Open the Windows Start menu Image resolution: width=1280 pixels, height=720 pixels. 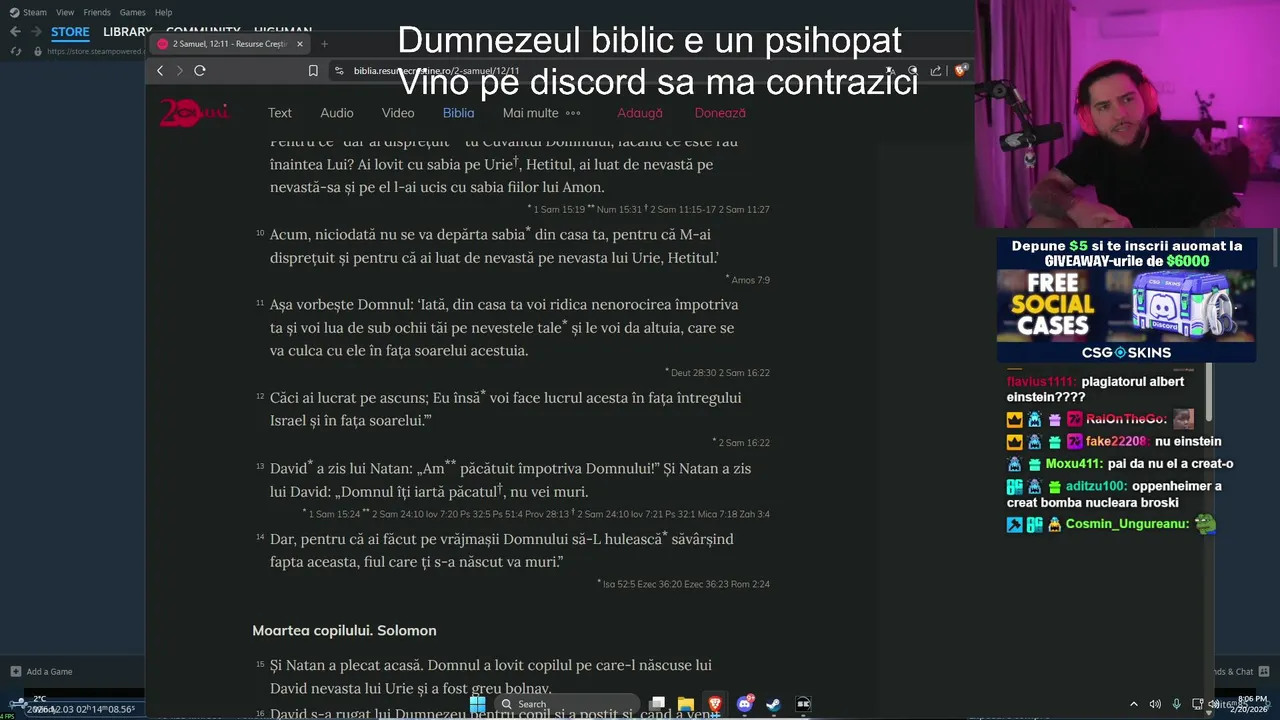(x=478, y=704)
